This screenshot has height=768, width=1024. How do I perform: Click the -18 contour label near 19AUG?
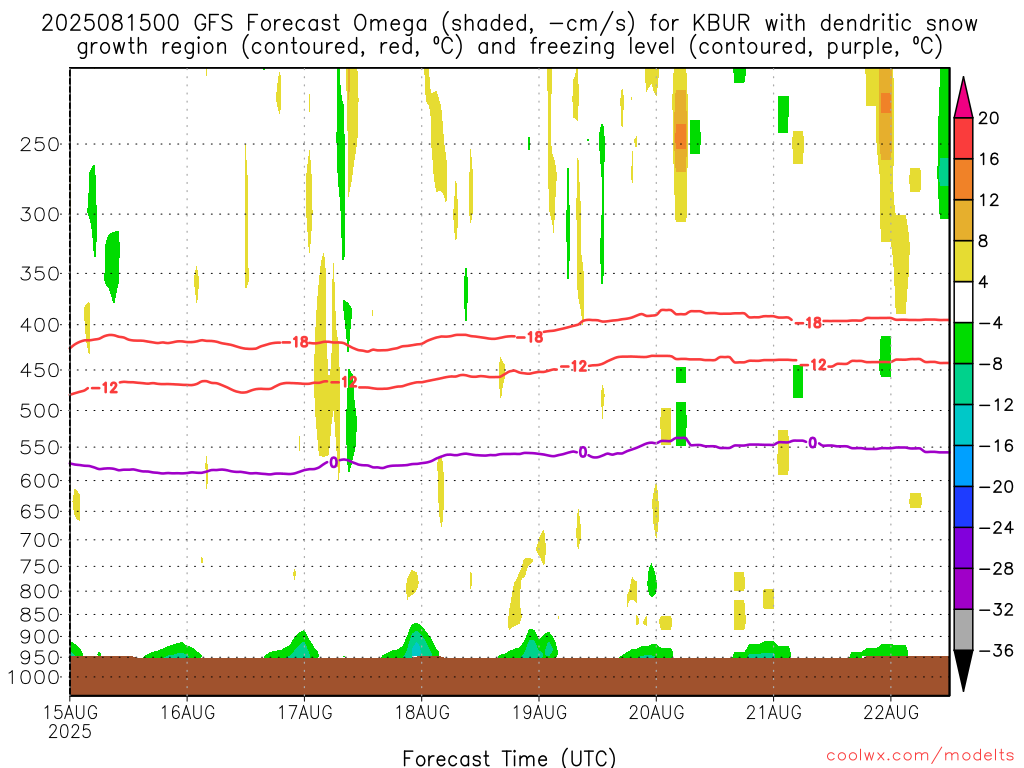[530, 337]
